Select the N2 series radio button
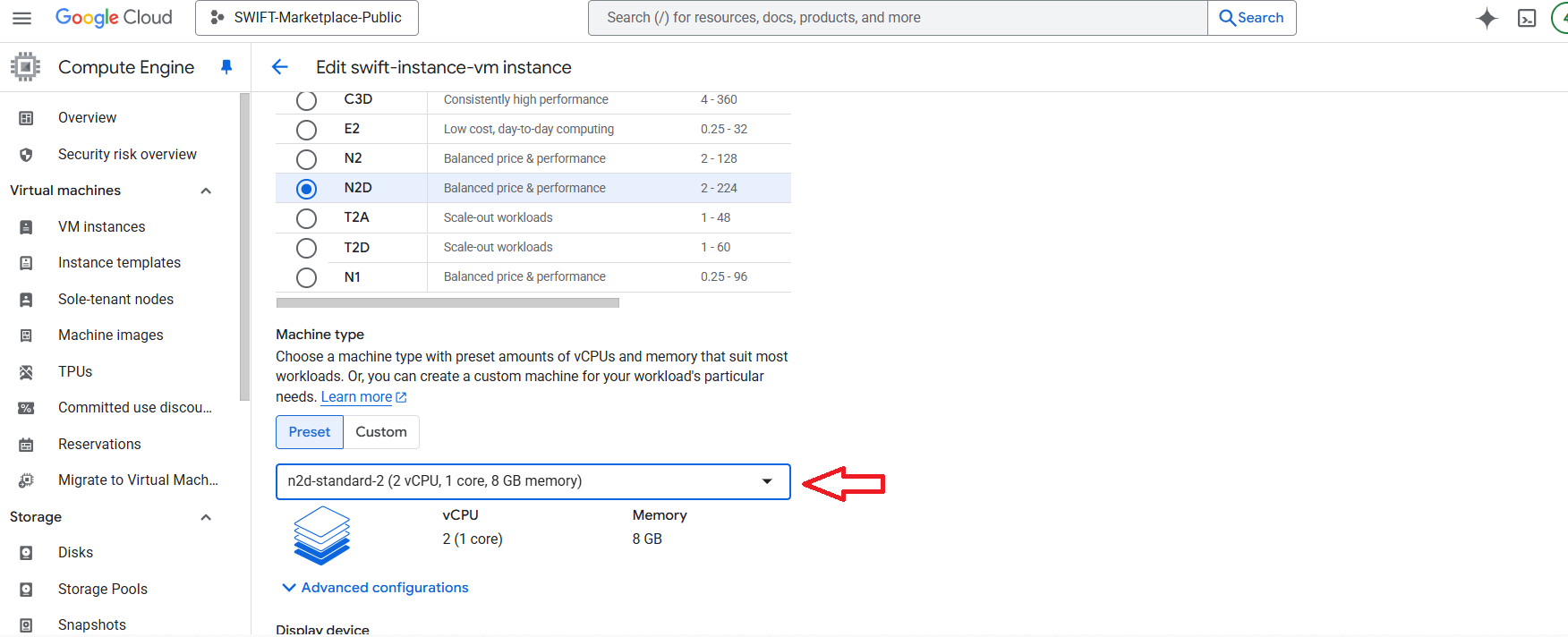The width and height of the screenshot is (1568, 637). pos(306,159)
